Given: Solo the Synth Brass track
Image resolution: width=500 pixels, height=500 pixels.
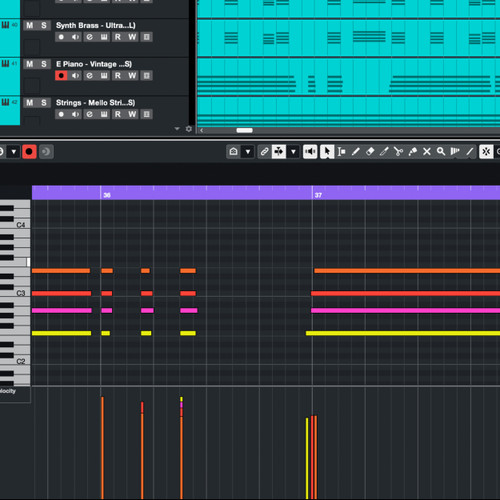Looking at the screenshot, I should click(44, 25).
